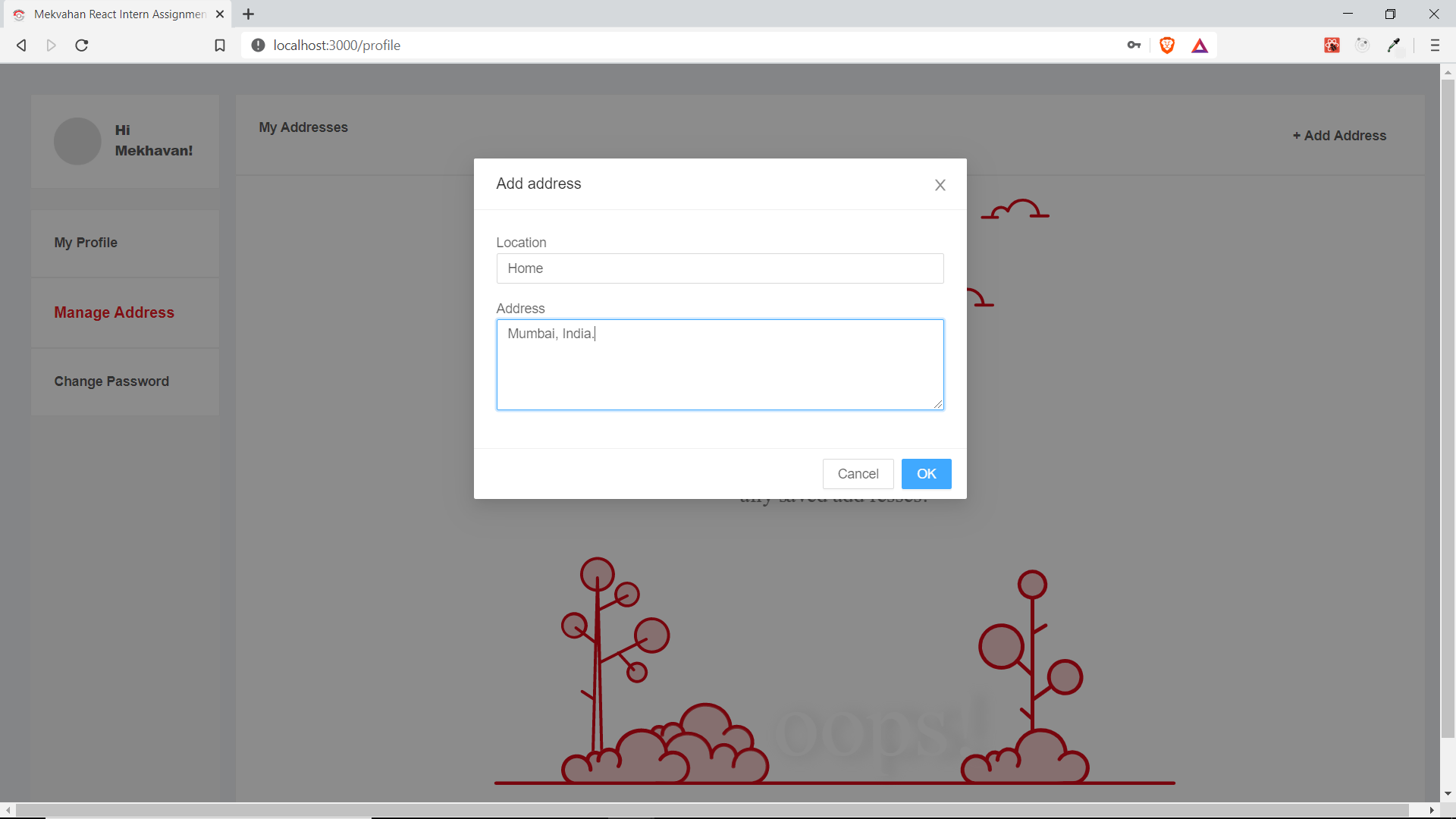Reload the page with refresh icon
This screenshot has height=819, width=1456.
[x=82, y=45]
